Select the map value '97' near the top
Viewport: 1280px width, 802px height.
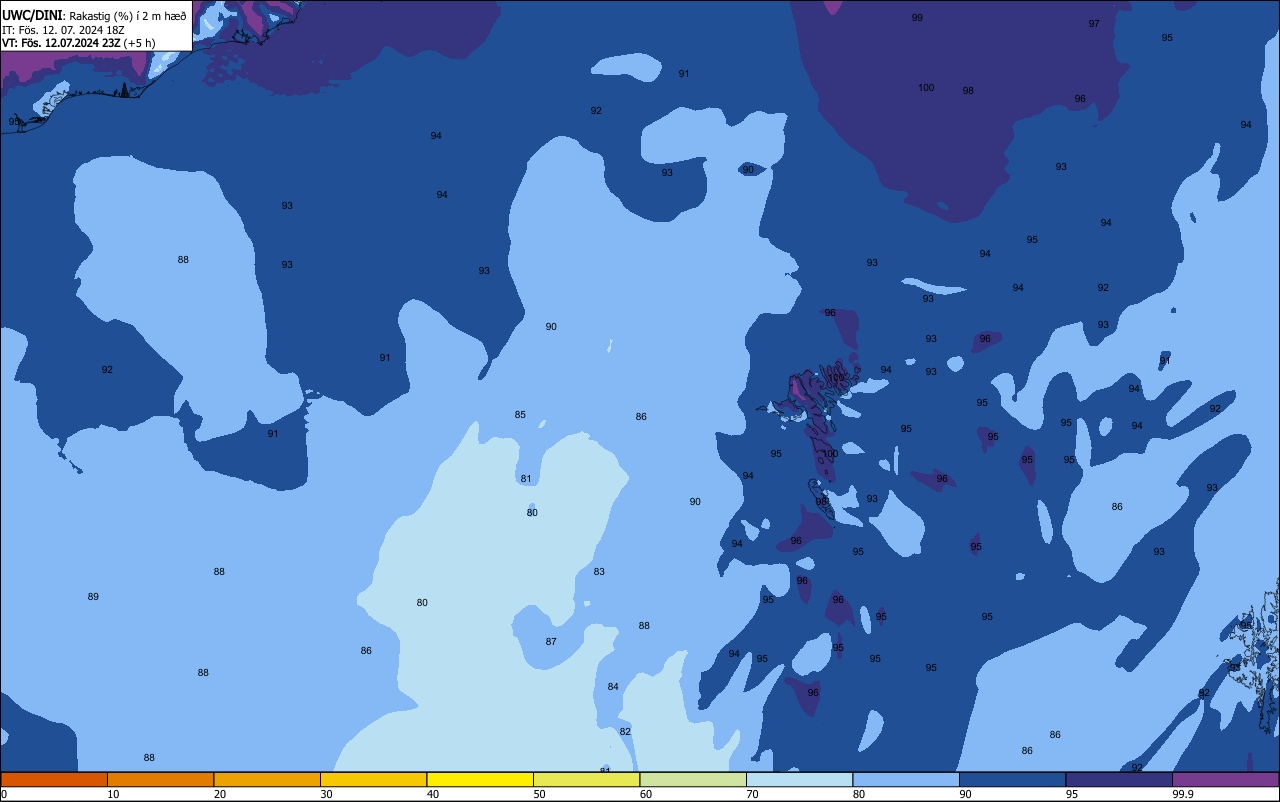pos(1094,23)
